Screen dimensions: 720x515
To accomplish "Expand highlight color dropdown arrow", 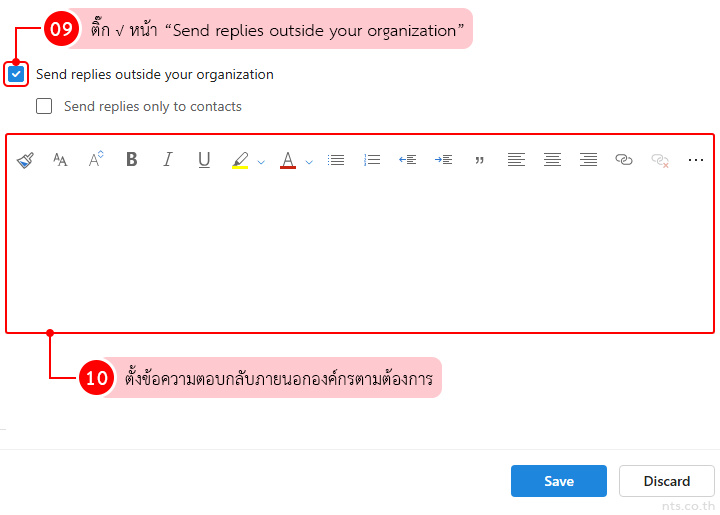I will coord(261,162).
